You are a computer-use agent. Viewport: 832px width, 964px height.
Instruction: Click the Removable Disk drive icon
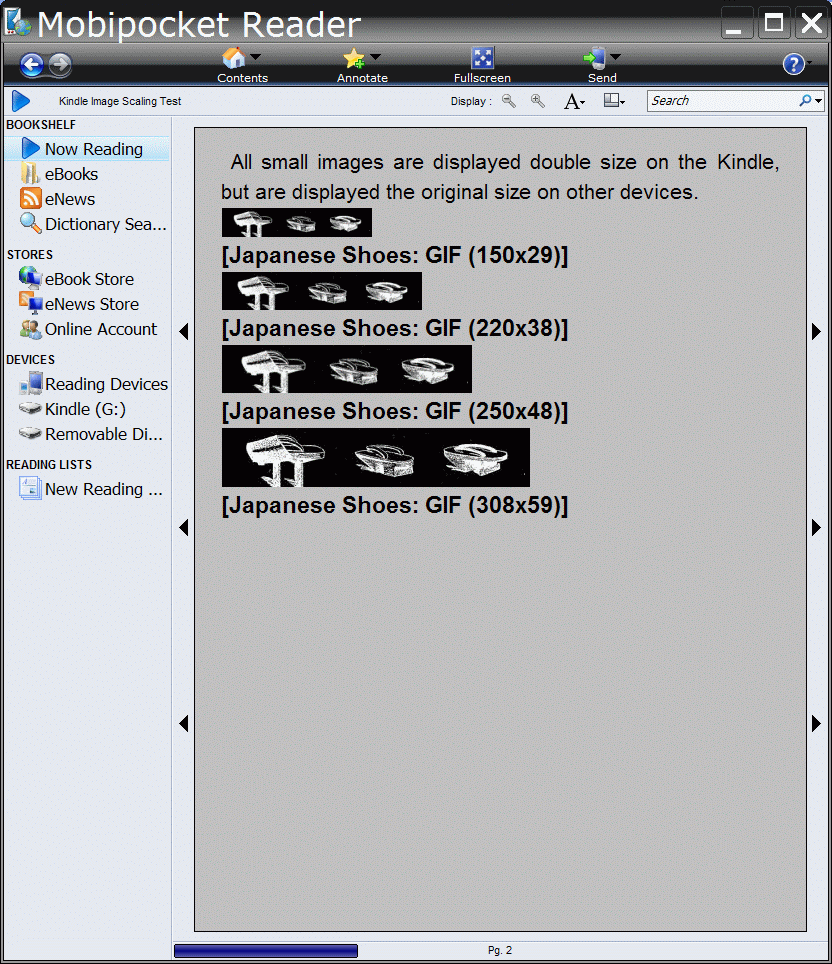pos(30,433)
